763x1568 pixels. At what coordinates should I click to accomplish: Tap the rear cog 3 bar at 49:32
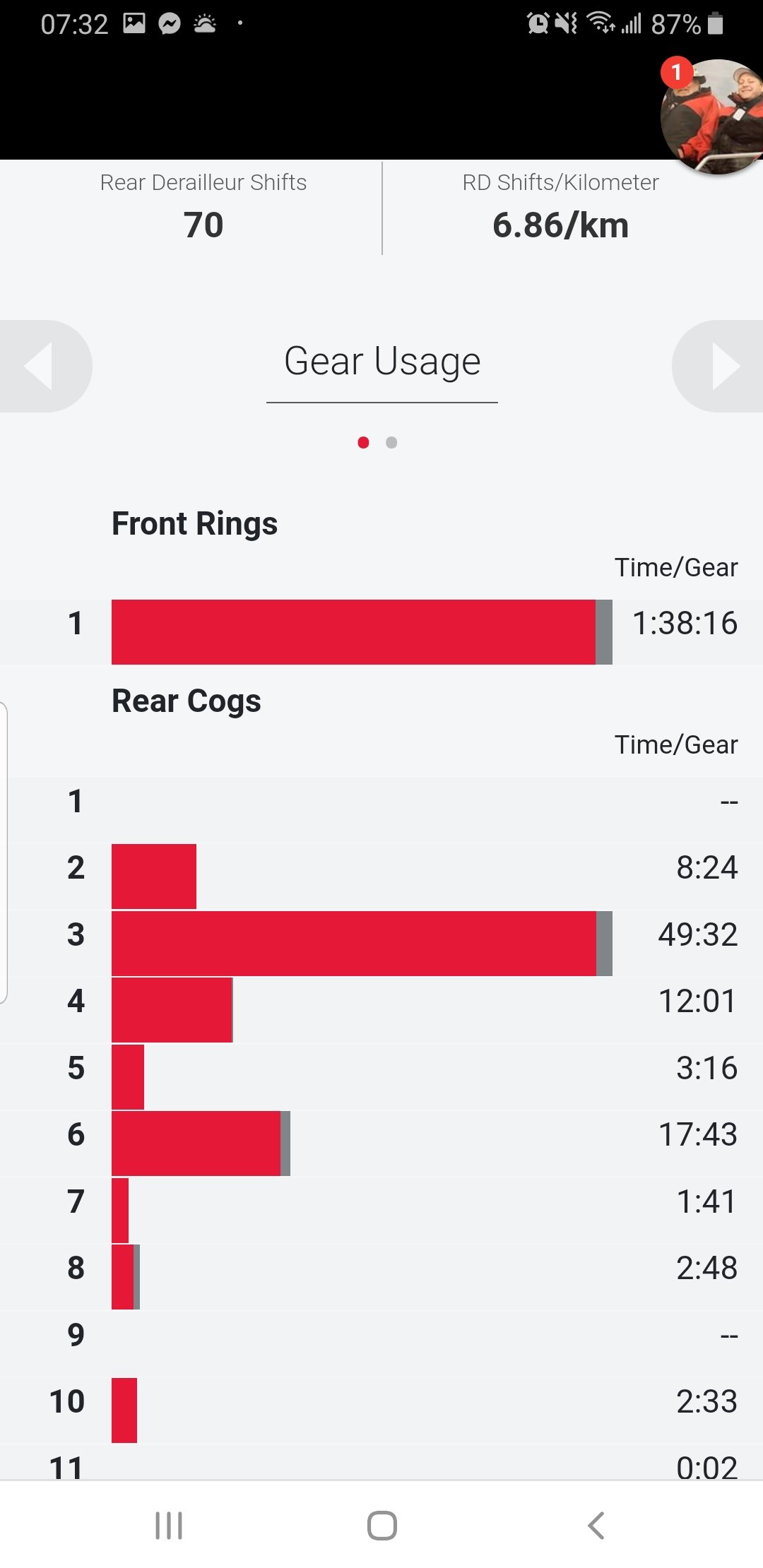click(362, 944)
